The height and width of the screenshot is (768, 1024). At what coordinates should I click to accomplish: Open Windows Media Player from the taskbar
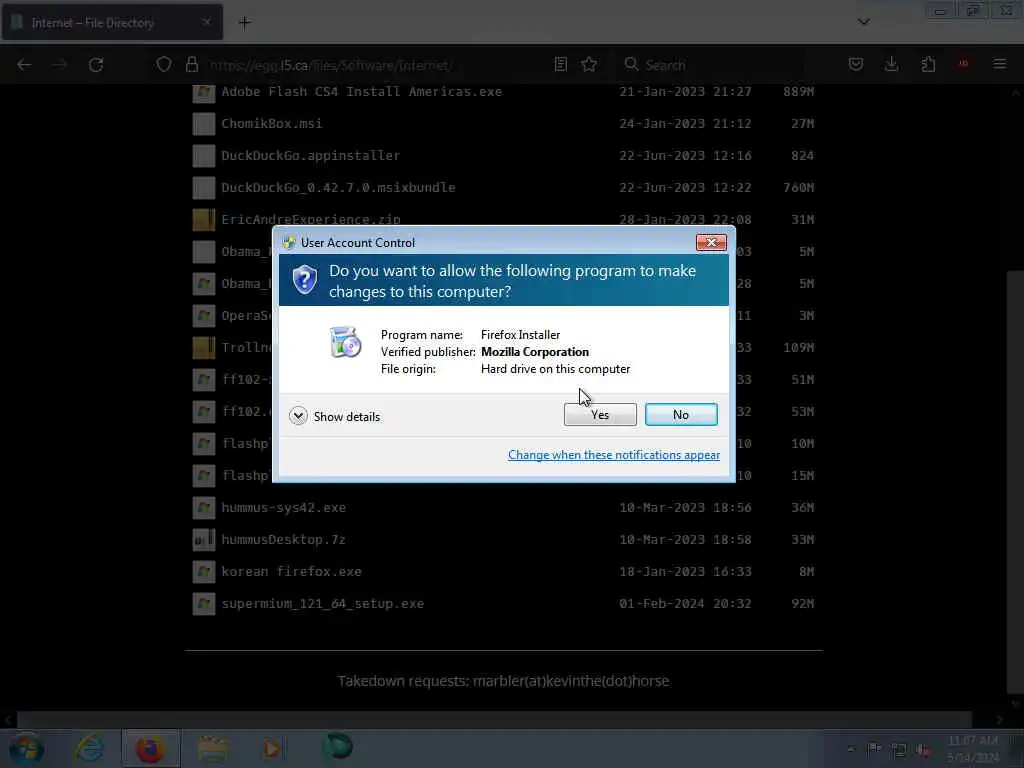[271, 748]
